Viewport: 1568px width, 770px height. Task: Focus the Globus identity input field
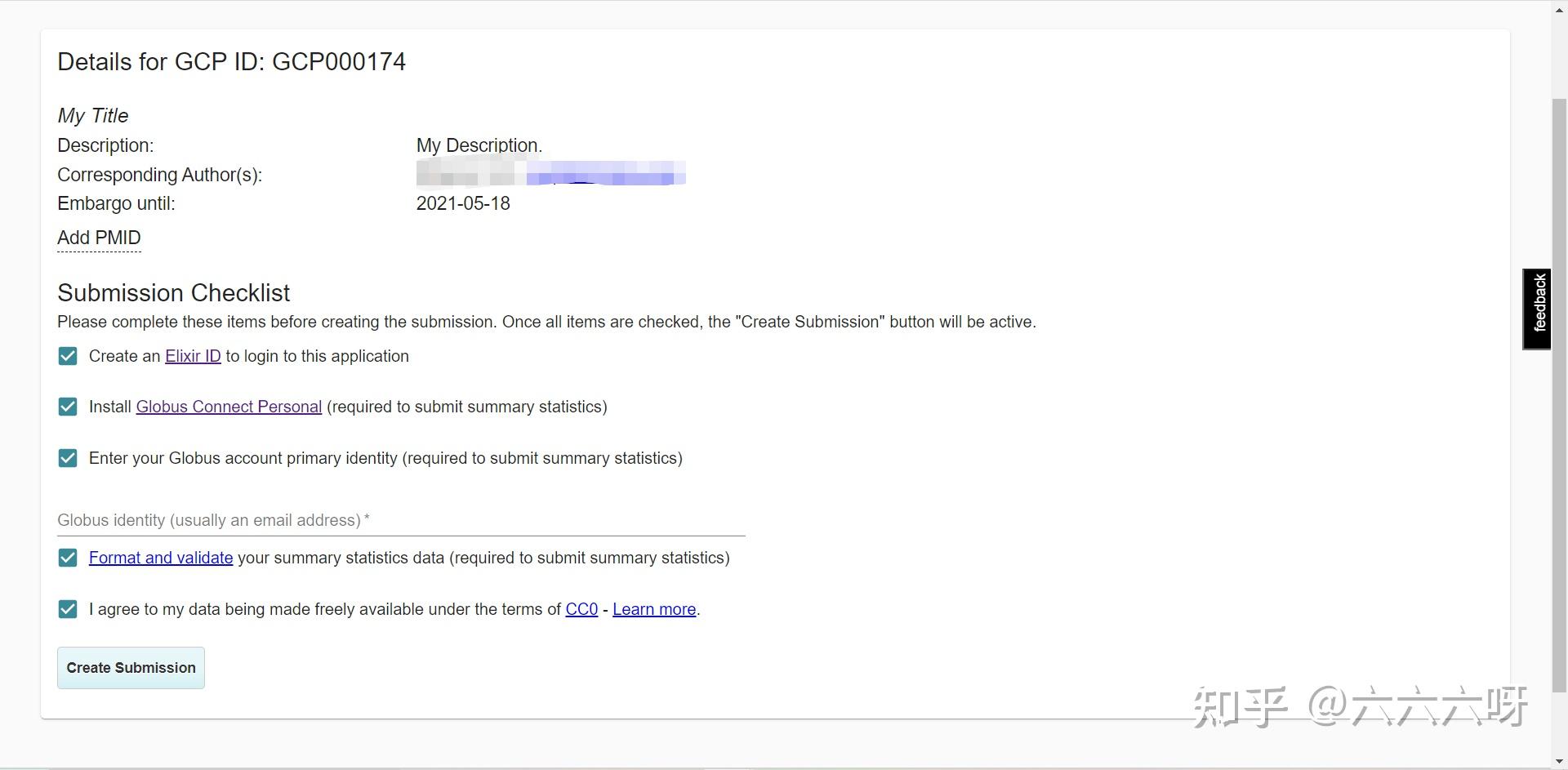[400, 520]
